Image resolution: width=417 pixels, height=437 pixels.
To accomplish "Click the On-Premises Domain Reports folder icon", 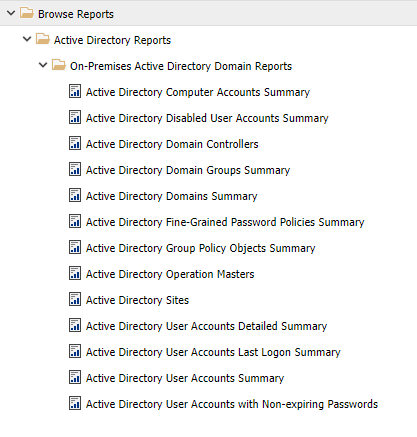I will click(59, 65).
